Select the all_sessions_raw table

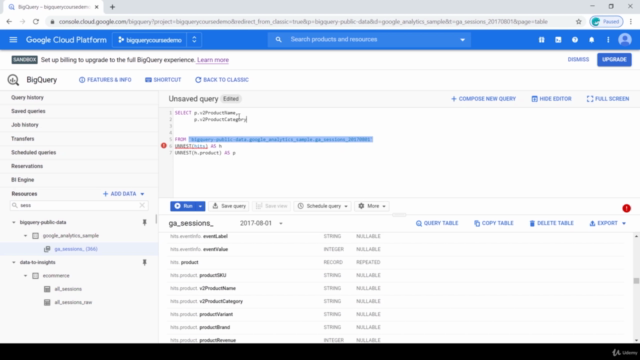[73, 302]
